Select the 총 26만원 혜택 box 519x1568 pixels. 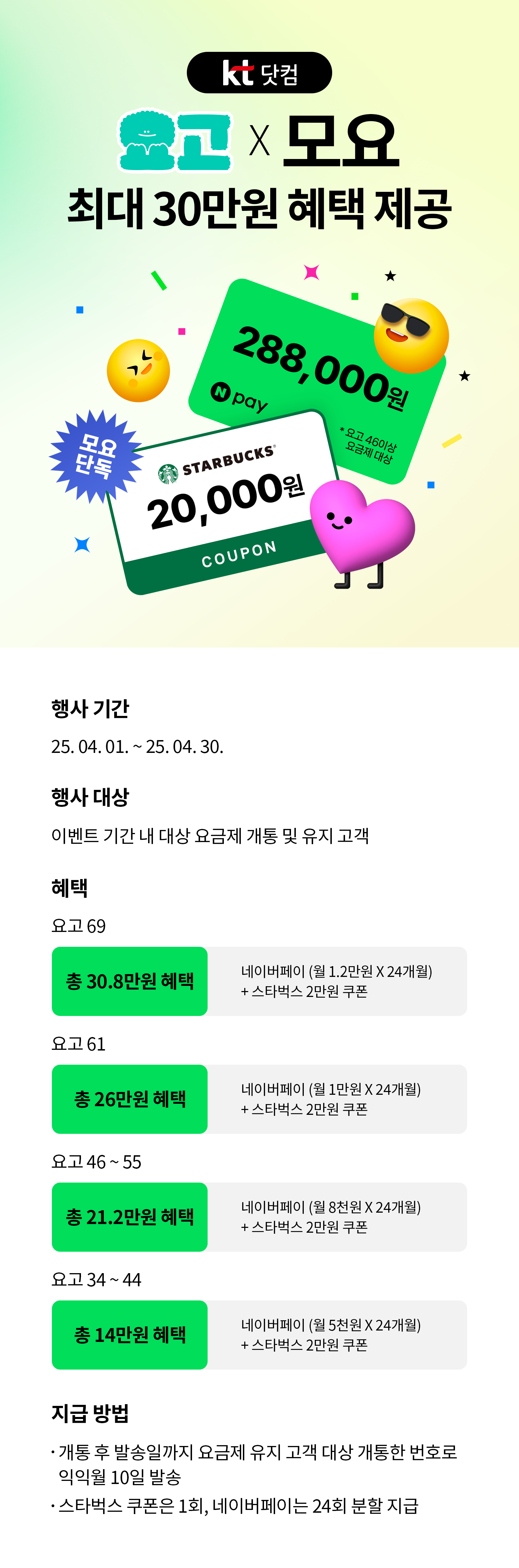pyautogui.click(x=130, y=1099)
